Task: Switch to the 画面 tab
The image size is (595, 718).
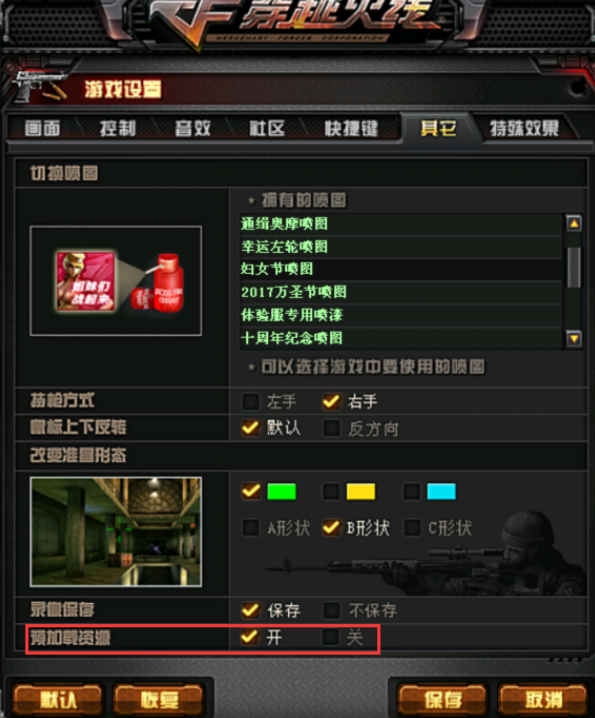Action: tap(42, 128)
